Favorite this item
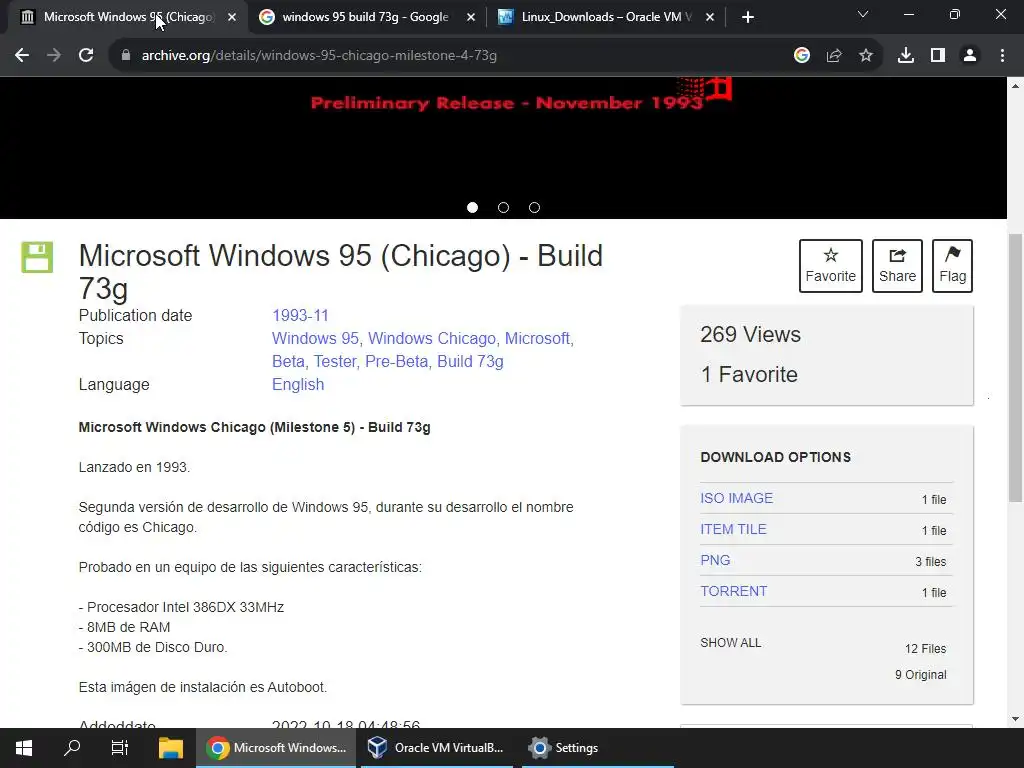 pos(831,266)
